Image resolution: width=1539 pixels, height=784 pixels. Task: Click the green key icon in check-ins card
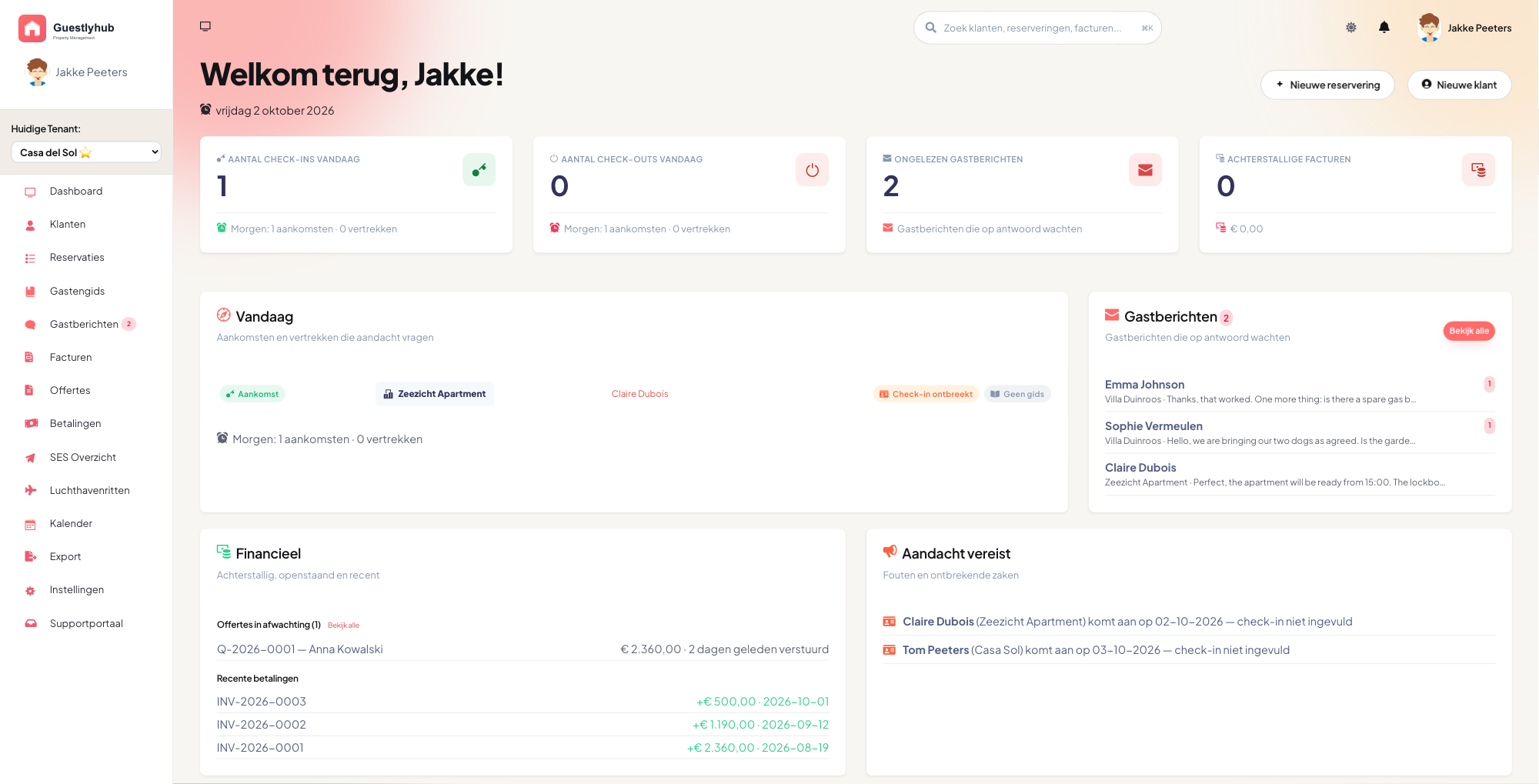pos(479,170)
